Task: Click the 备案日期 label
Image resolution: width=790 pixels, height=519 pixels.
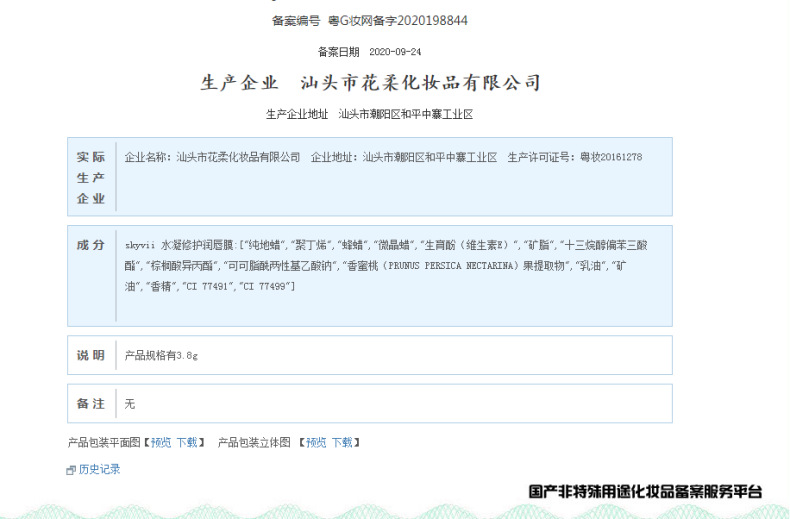Action: [339, 52]
